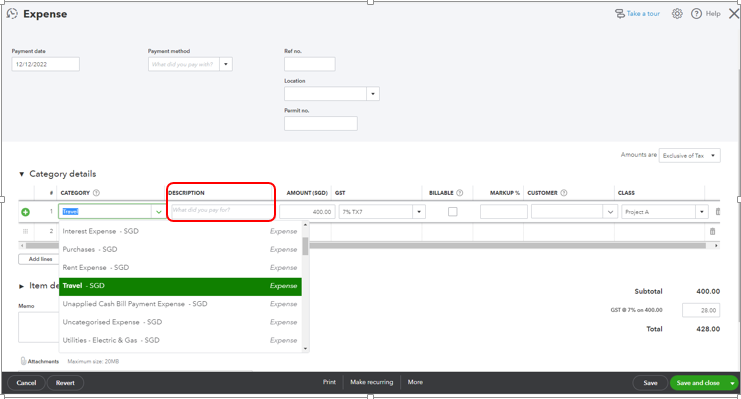This screenshot has width=741, height=399.
Task: Click the Expense history clock icon
Action: 12,14
